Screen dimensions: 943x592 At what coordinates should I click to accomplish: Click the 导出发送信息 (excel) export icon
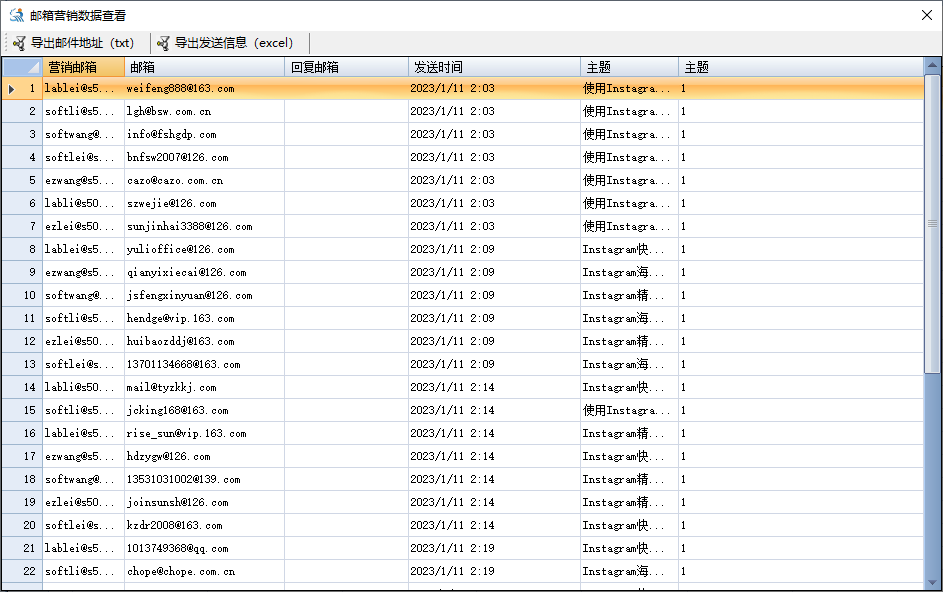tap(162, 43)
